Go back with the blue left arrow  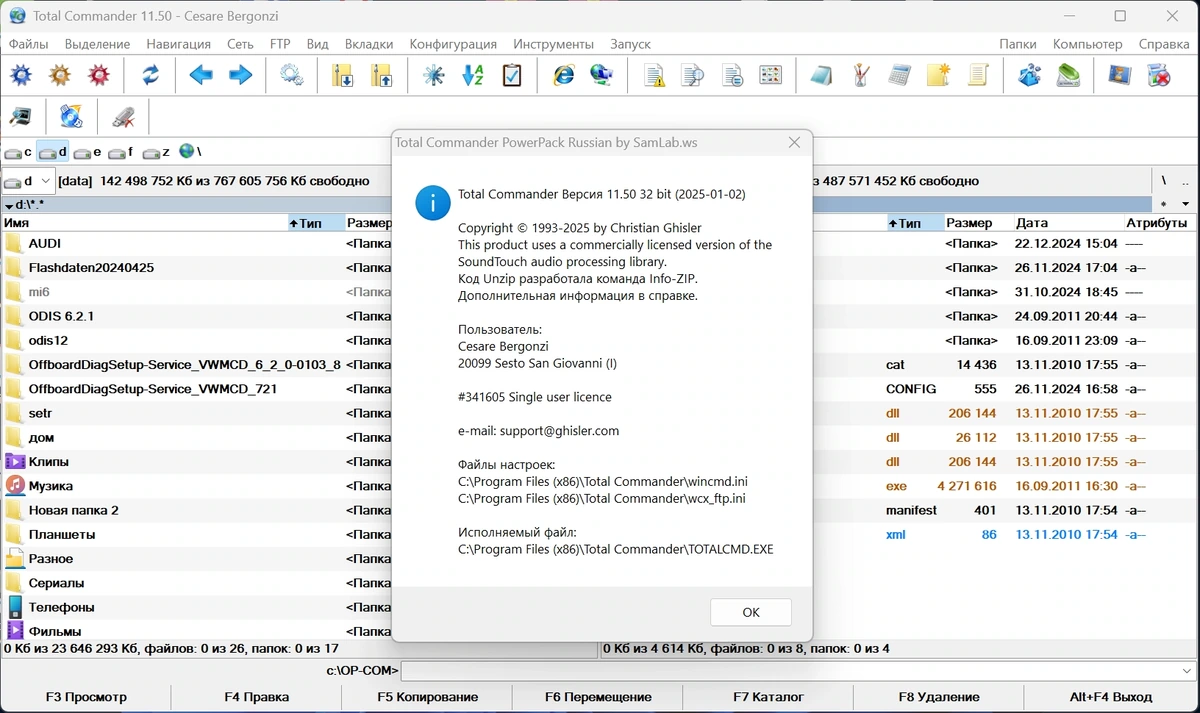point(201,75)
